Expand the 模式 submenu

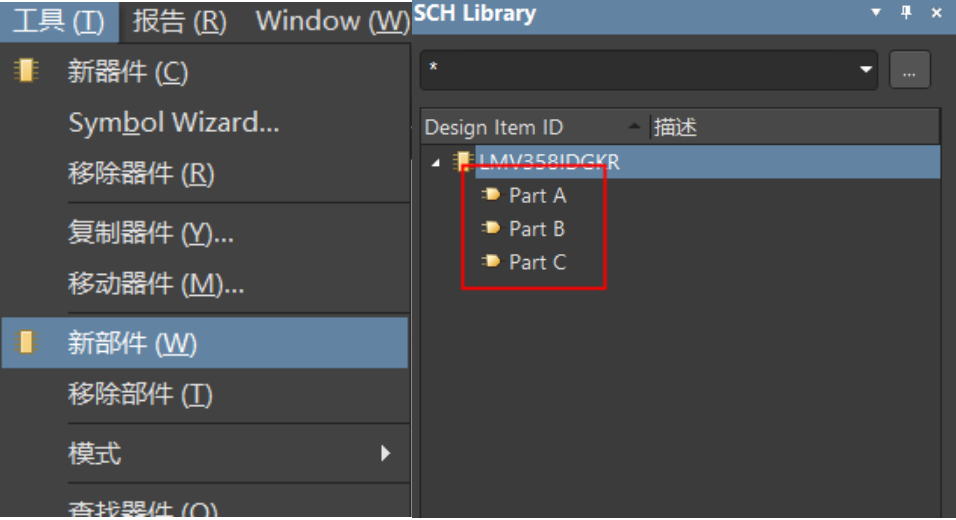386,453
